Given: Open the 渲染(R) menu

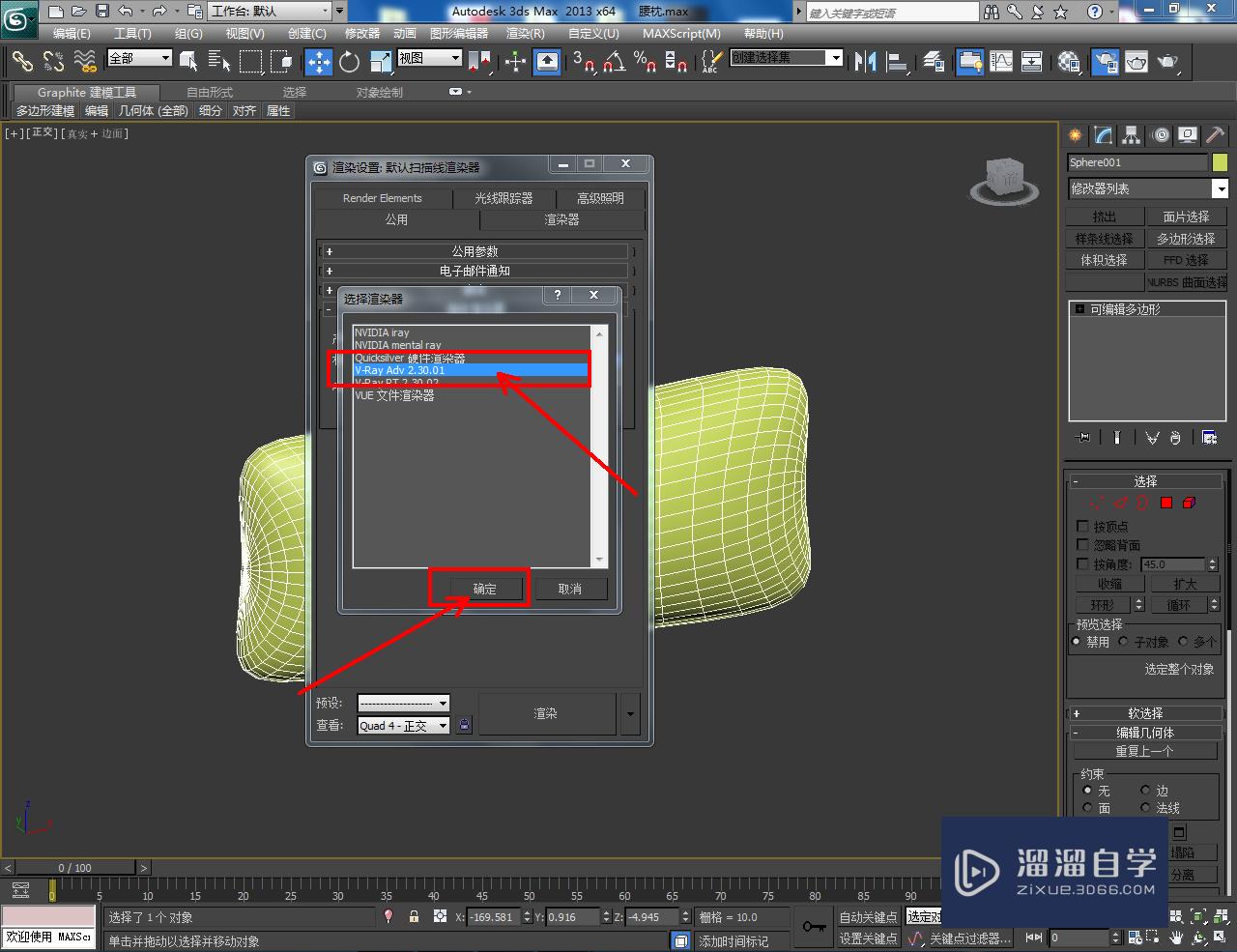Looking at the screenshot, I should (526, 33).
